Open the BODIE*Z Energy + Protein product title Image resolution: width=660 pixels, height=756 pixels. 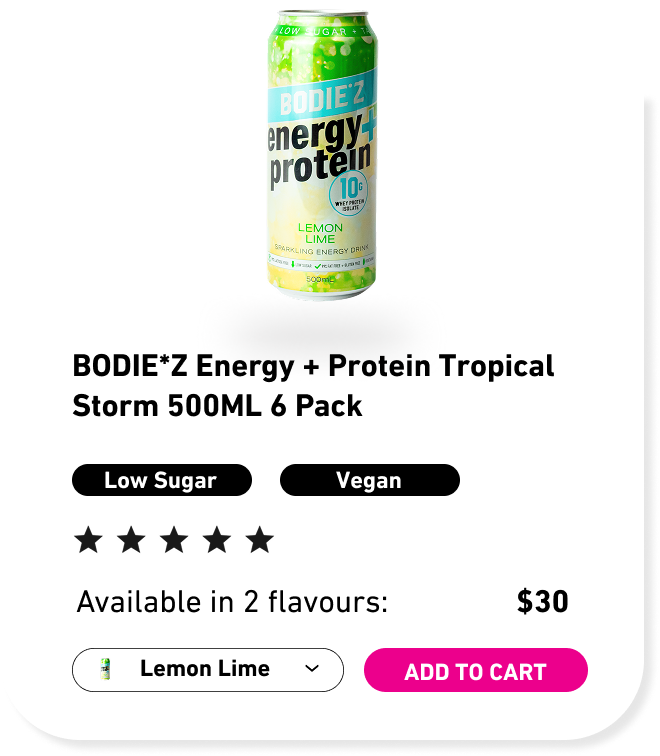pyautogui.click(x=313, y=386)
